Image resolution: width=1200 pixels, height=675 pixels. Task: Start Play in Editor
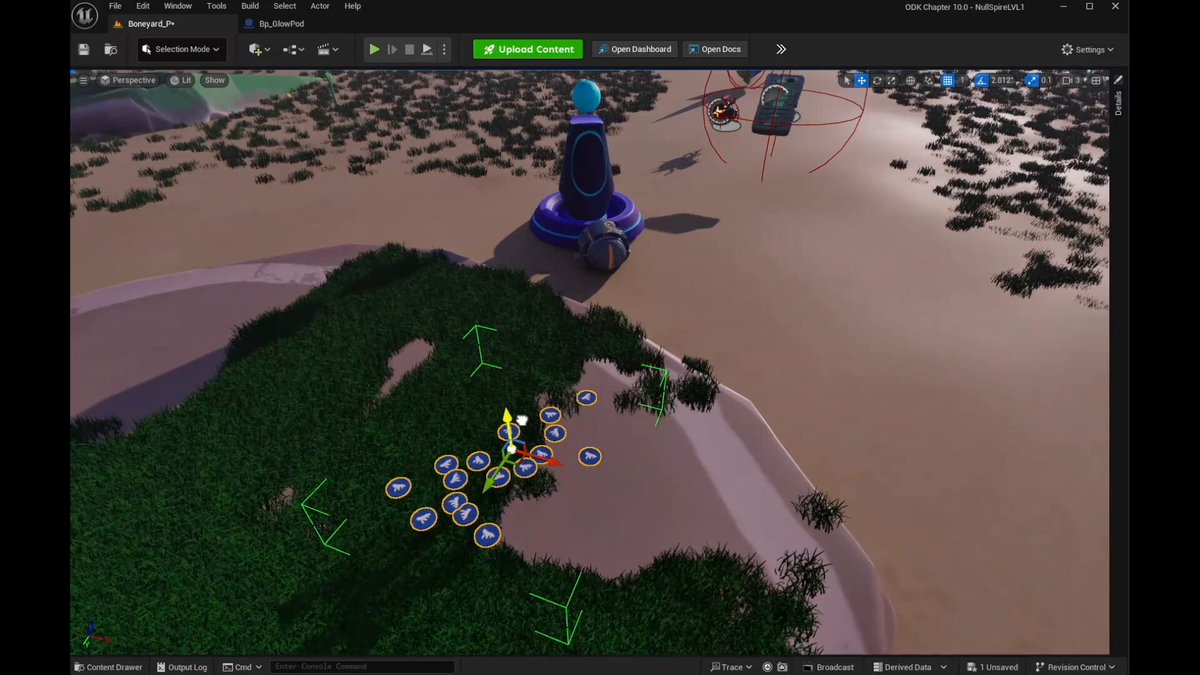point(374,49)
